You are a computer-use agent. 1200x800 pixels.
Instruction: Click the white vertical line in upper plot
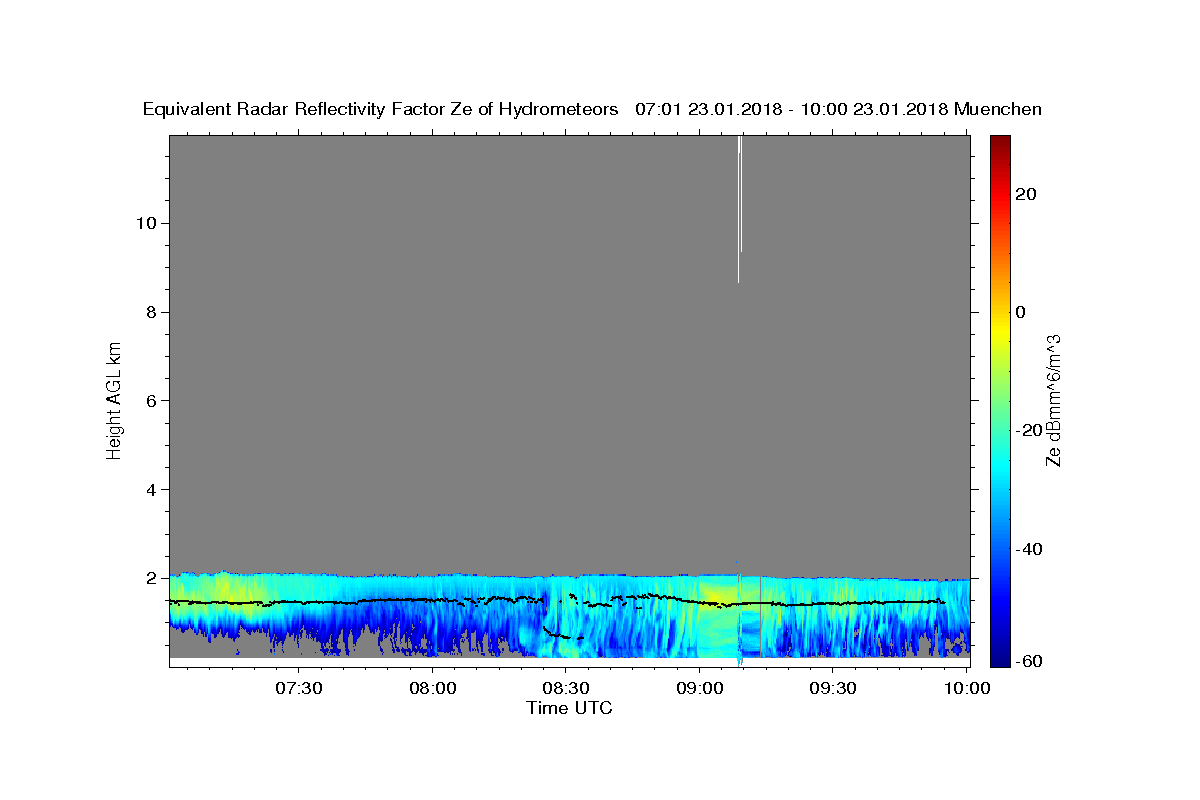[x=739, y=209]
